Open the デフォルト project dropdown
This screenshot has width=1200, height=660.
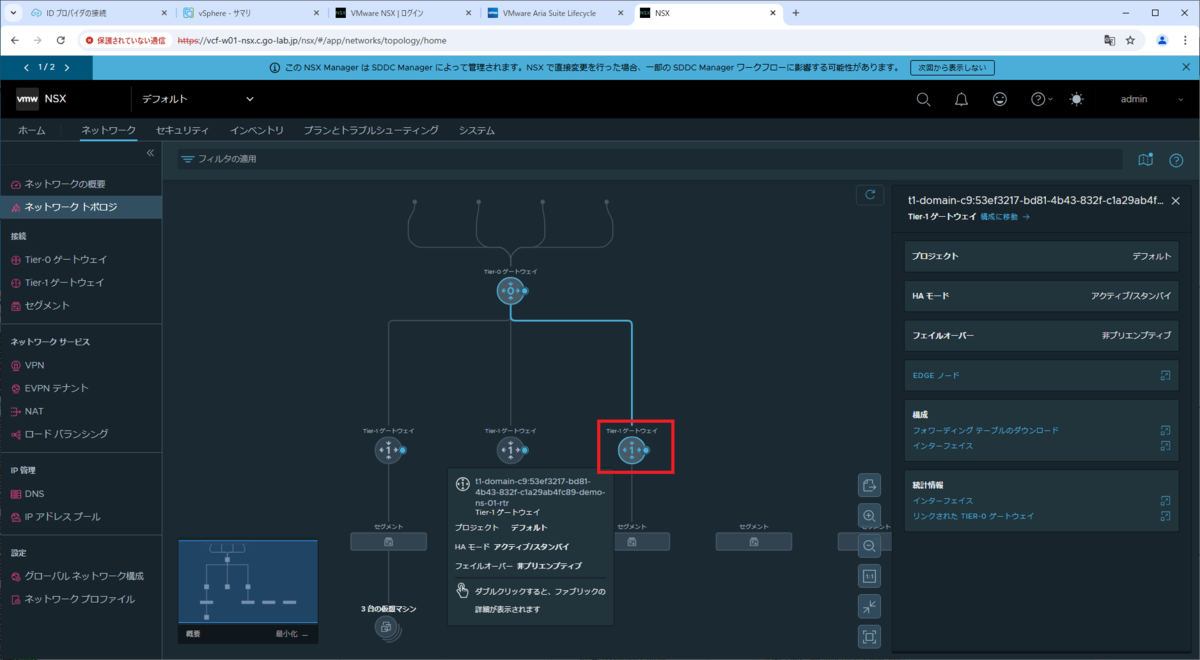point(197,99)
